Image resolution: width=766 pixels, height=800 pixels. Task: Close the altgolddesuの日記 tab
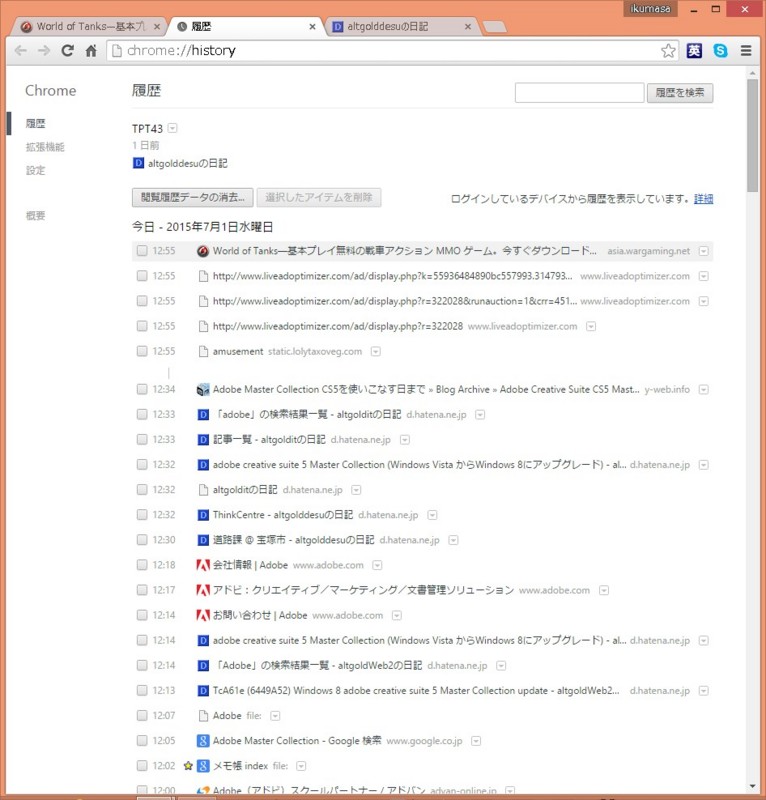pyautogui.click(x=467, y=27)
